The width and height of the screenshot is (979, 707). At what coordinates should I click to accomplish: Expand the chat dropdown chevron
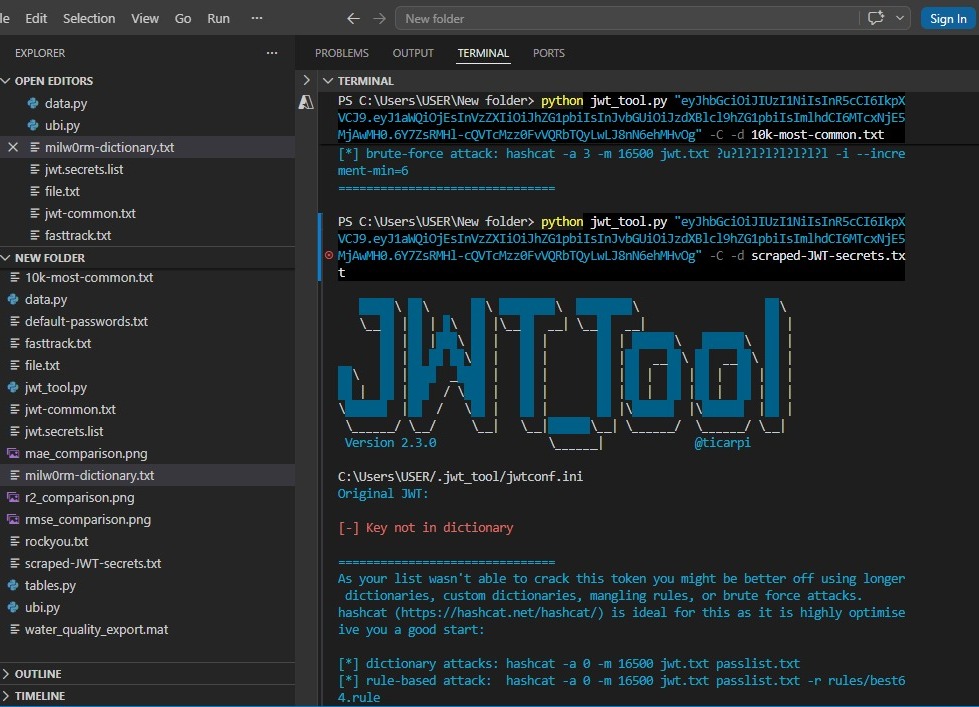pyautogui.click(x=900, y=18)
